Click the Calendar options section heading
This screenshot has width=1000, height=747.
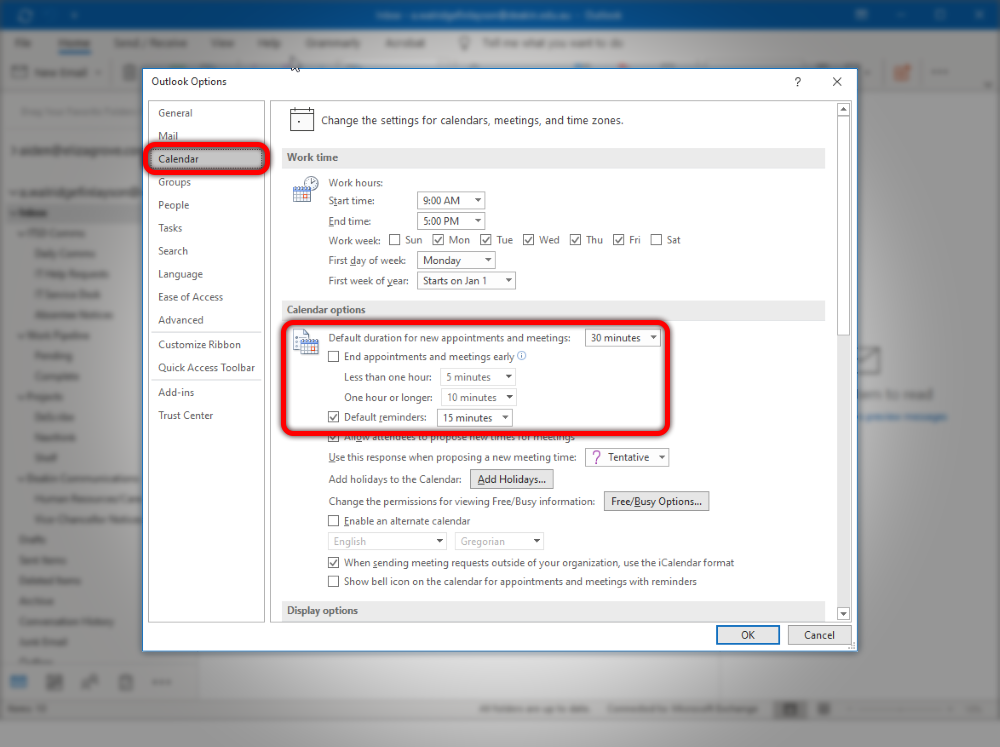pos(326,309)
